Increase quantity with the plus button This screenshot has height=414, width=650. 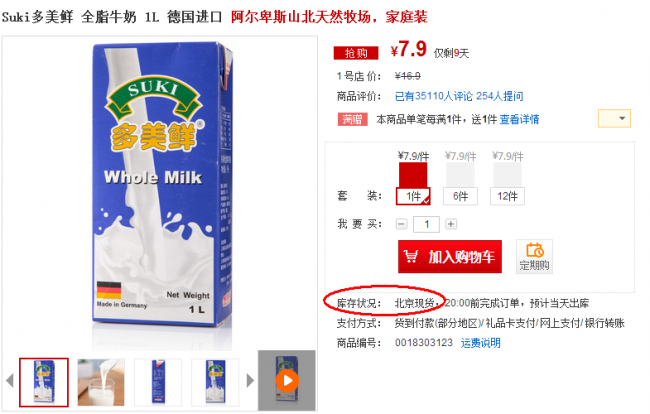click(x=451, y=224)
